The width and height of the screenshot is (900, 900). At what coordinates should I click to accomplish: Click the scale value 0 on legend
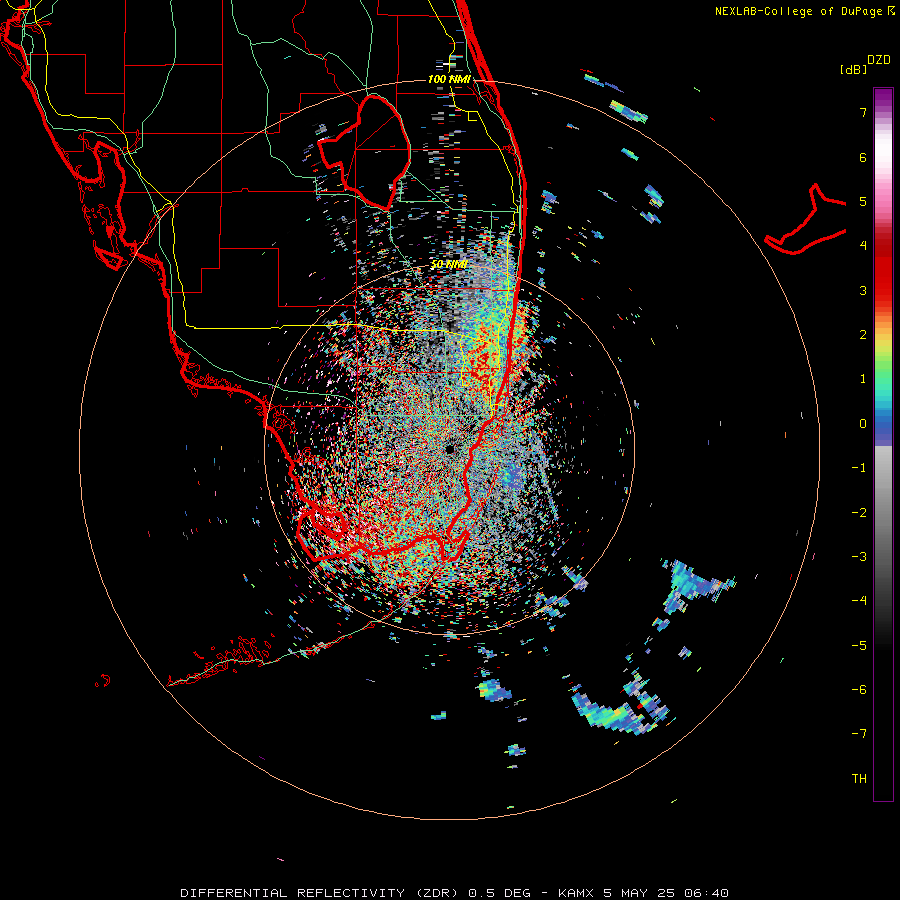[863, 424]
